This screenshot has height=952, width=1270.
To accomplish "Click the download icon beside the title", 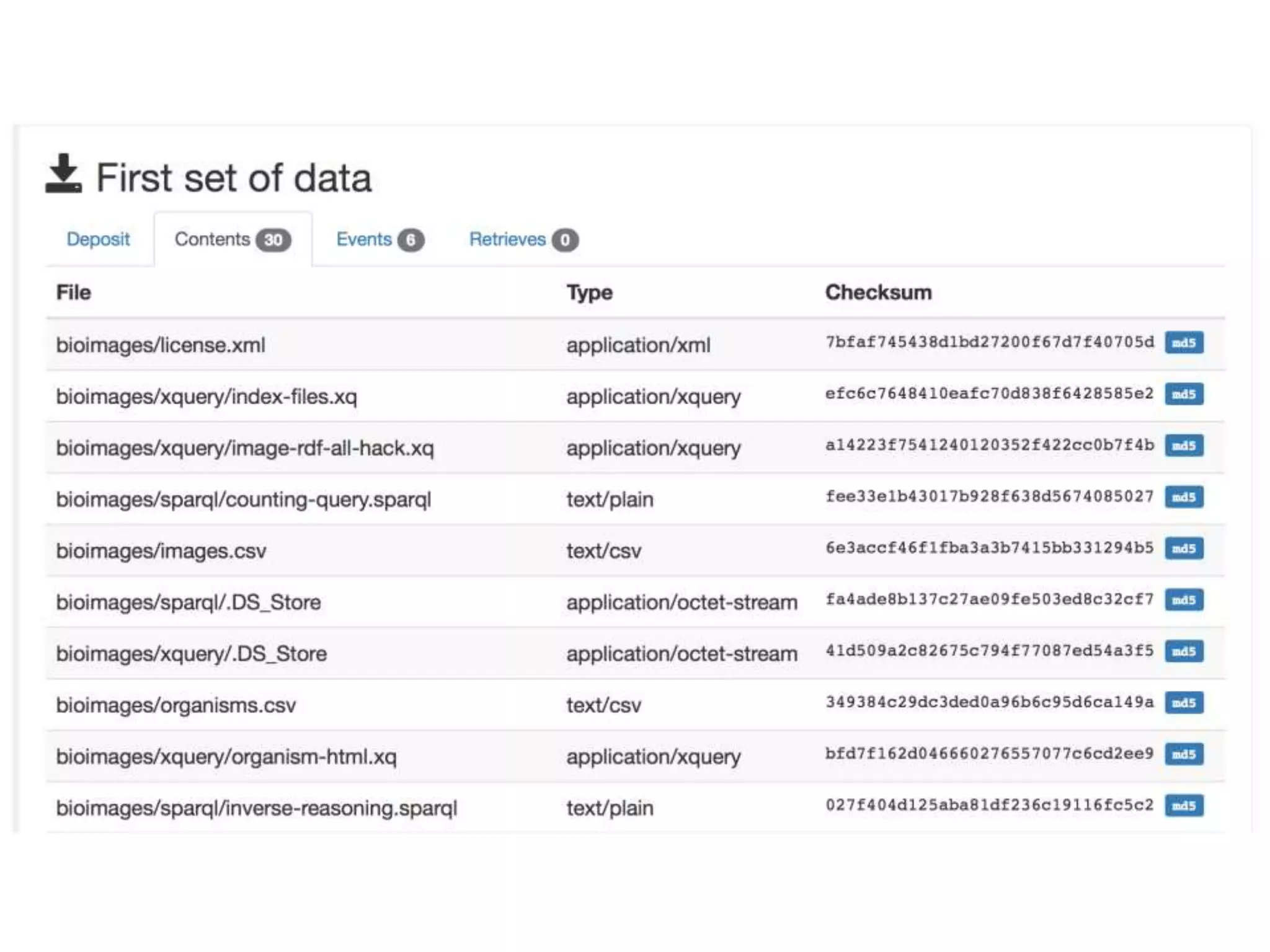I will [63, 174].
